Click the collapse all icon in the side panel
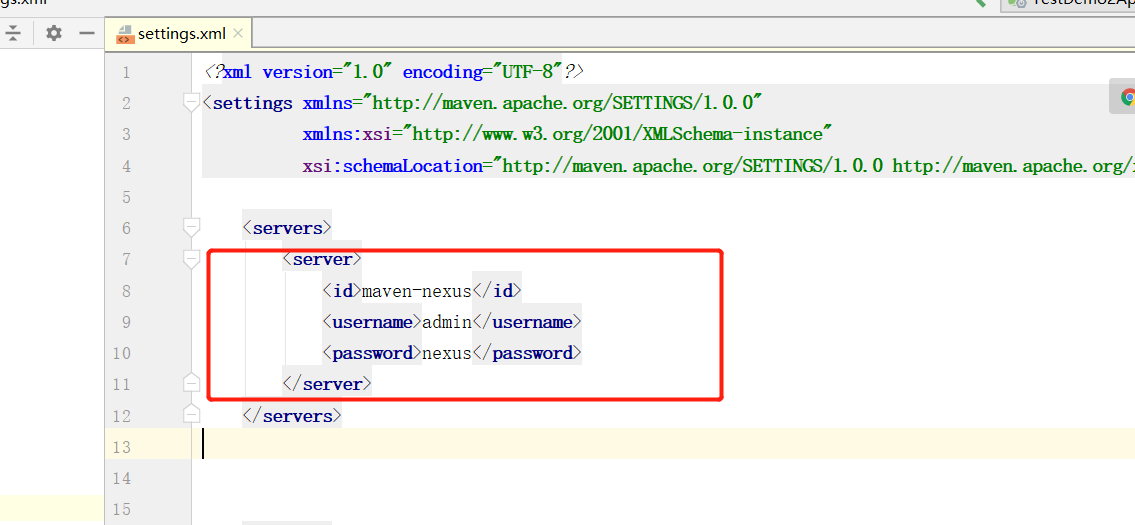Screen dimensions: 1135x525 [14, 33]
